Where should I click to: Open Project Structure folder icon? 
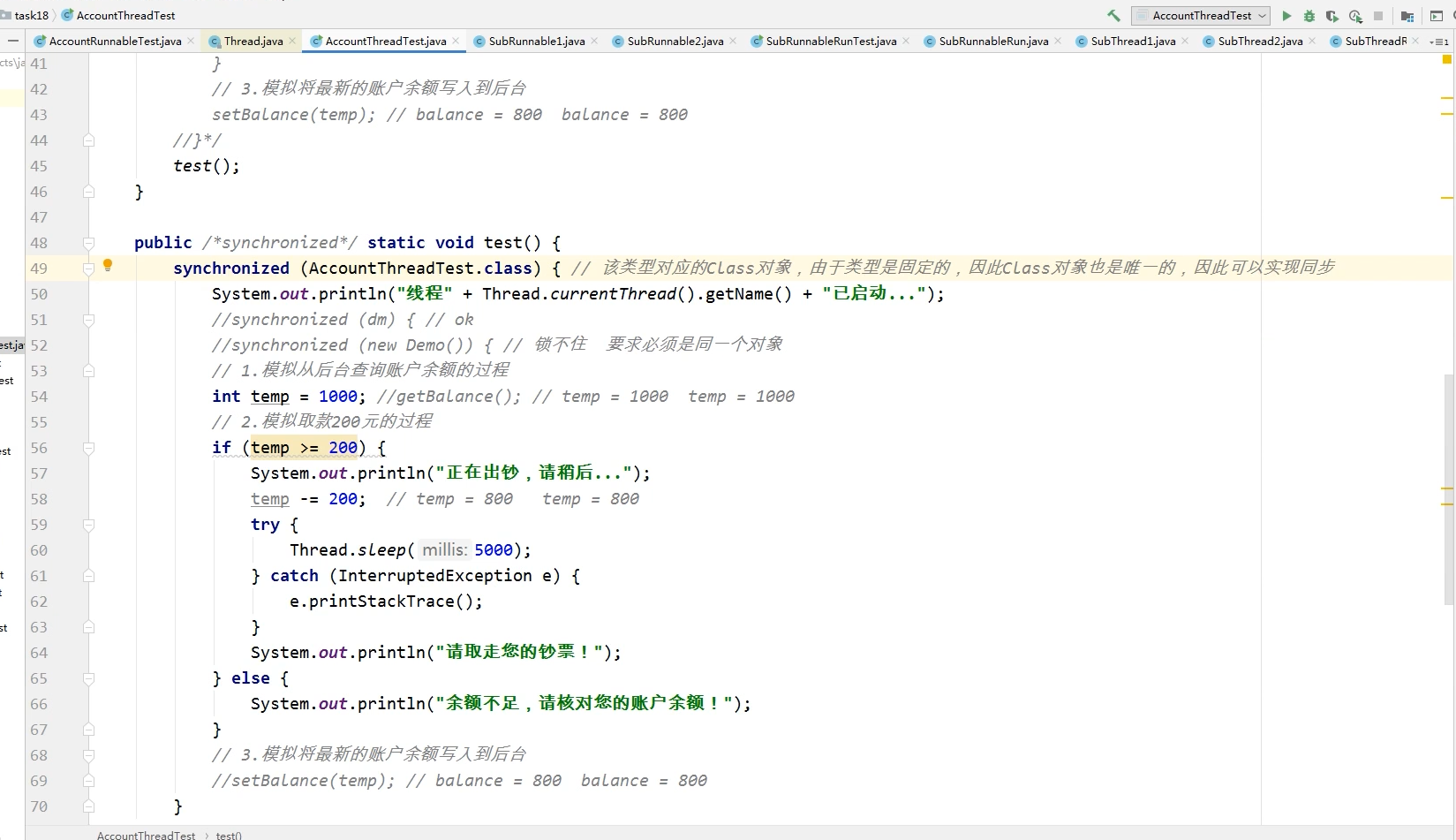1407,15
